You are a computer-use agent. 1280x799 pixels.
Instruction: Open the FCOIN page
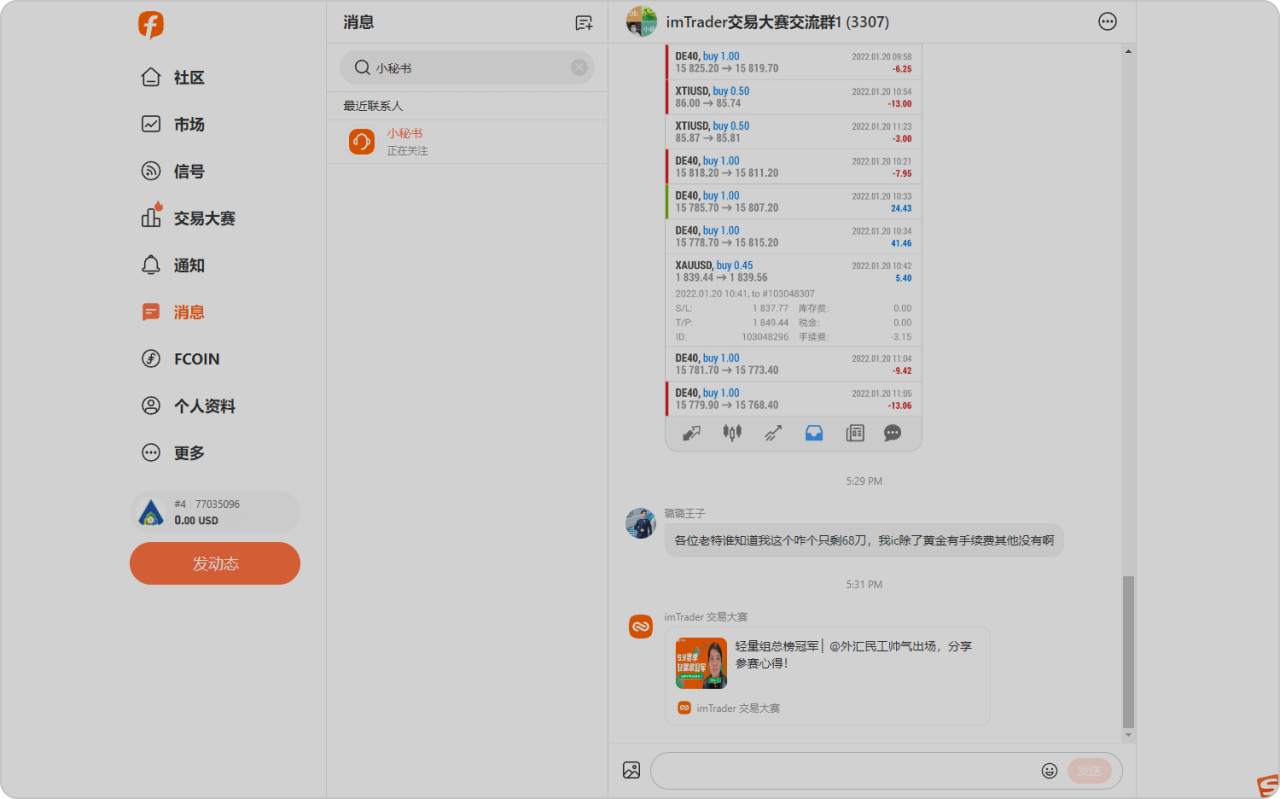click(x=180, y=359)
